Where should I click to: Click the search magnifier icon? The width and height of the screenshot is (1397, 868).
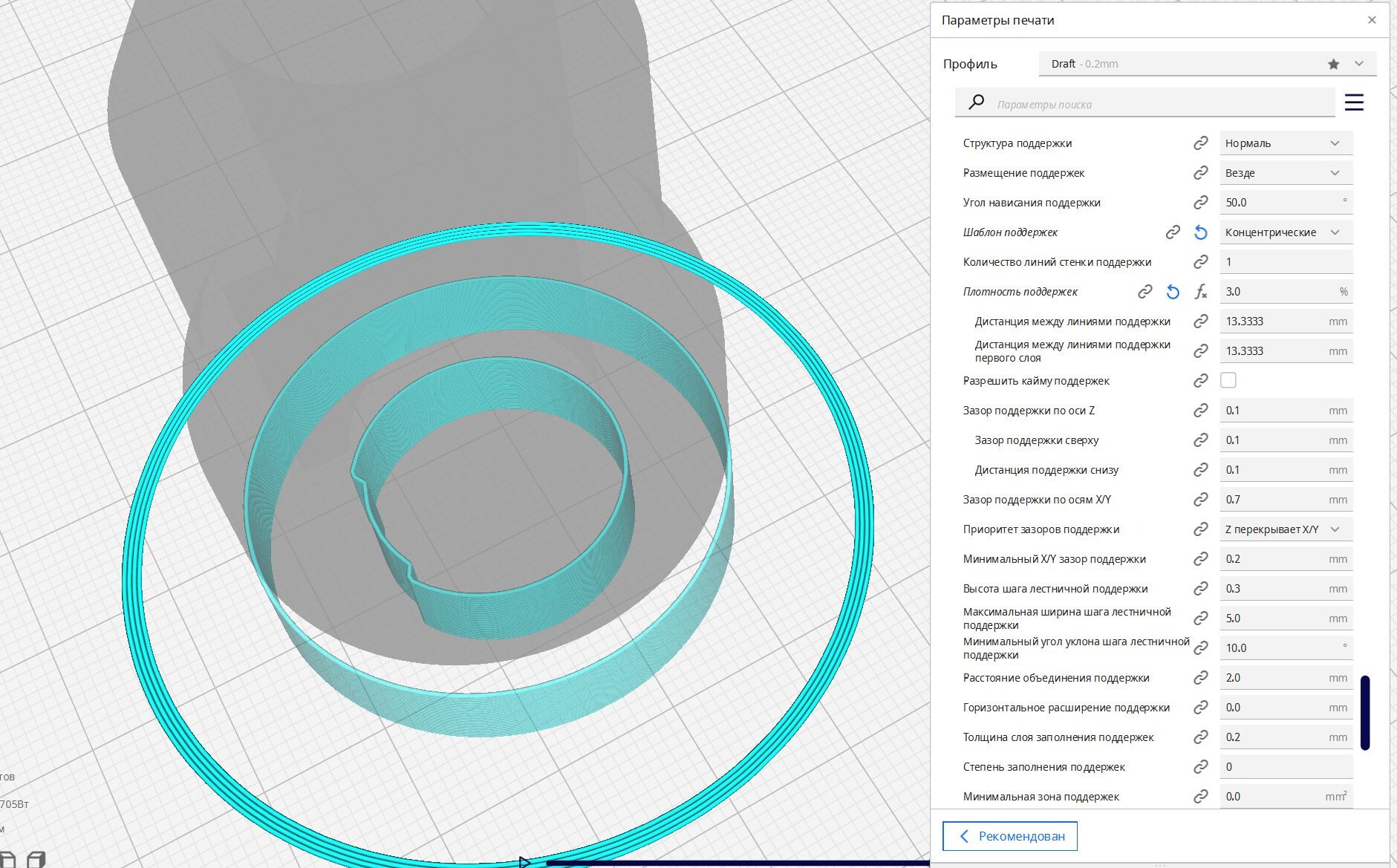click(x=977, y=102)
